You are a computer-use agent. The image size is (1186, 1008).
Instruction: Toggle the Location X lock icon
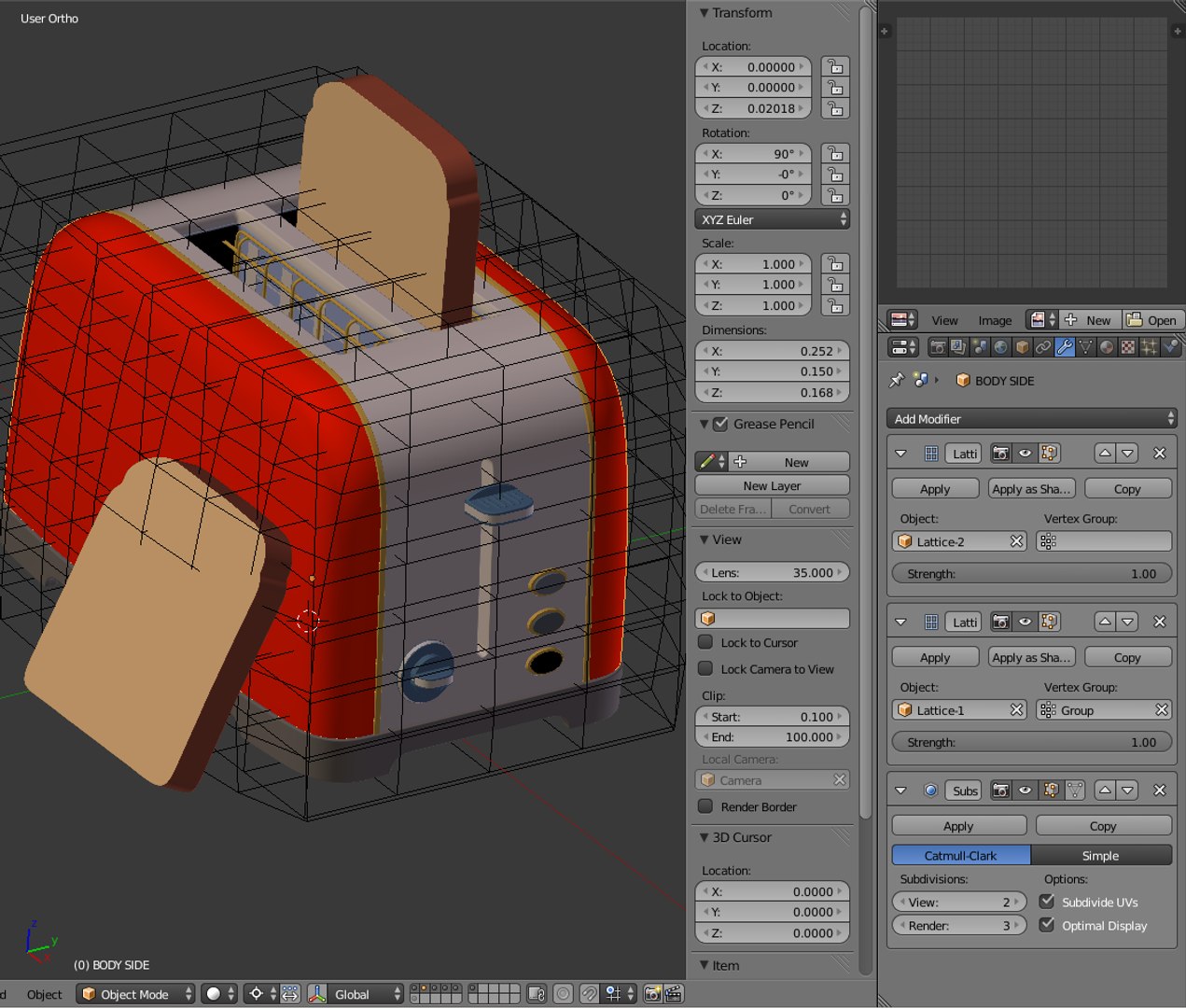click(x=835, y=67)
